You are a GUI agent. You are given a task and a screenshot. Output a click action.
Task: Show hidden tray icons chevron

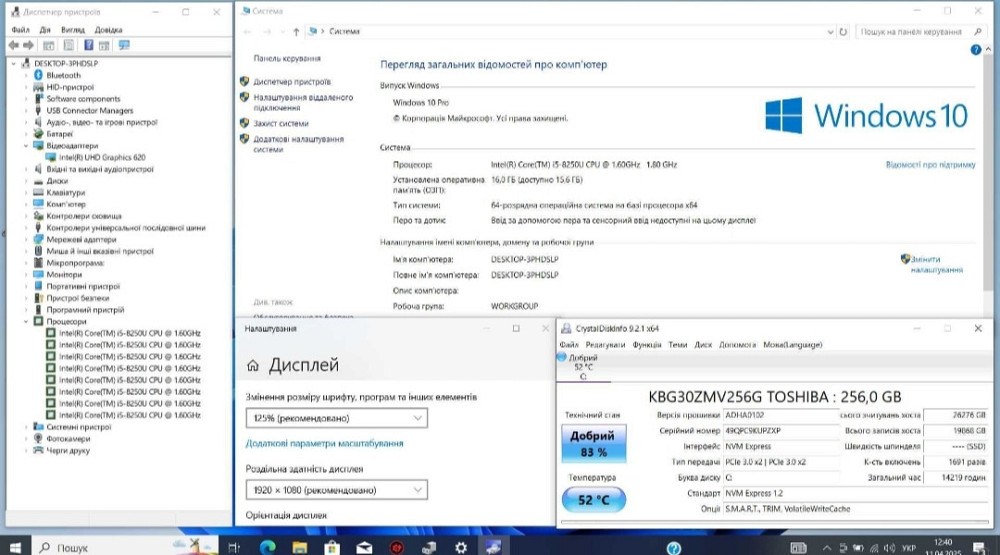827,548
